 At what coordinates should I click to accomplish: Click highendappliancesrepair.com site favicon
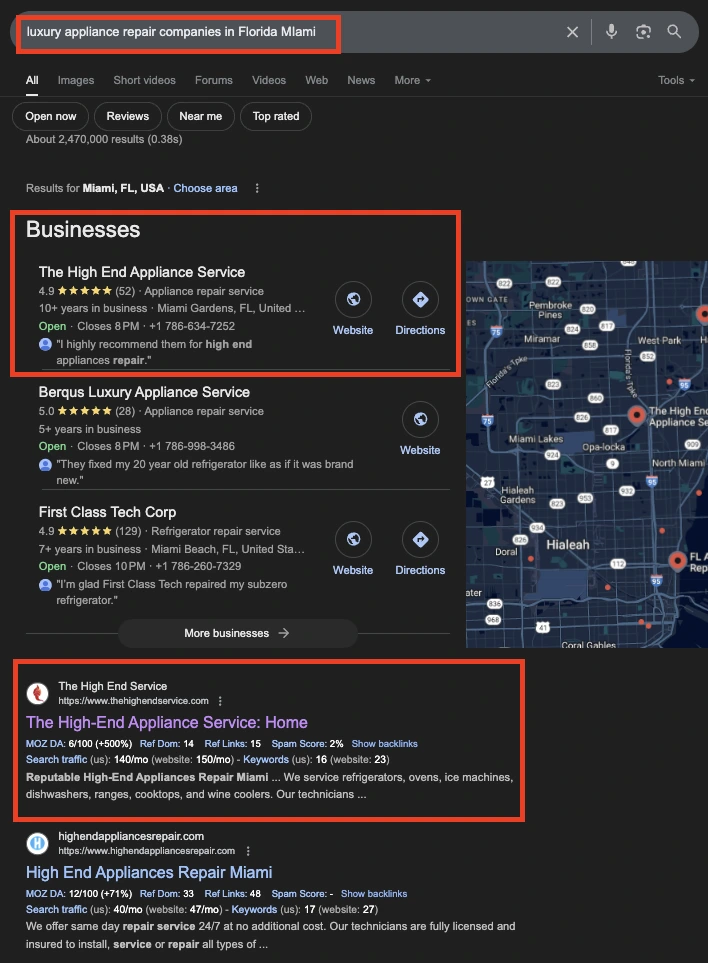point(37,843)
